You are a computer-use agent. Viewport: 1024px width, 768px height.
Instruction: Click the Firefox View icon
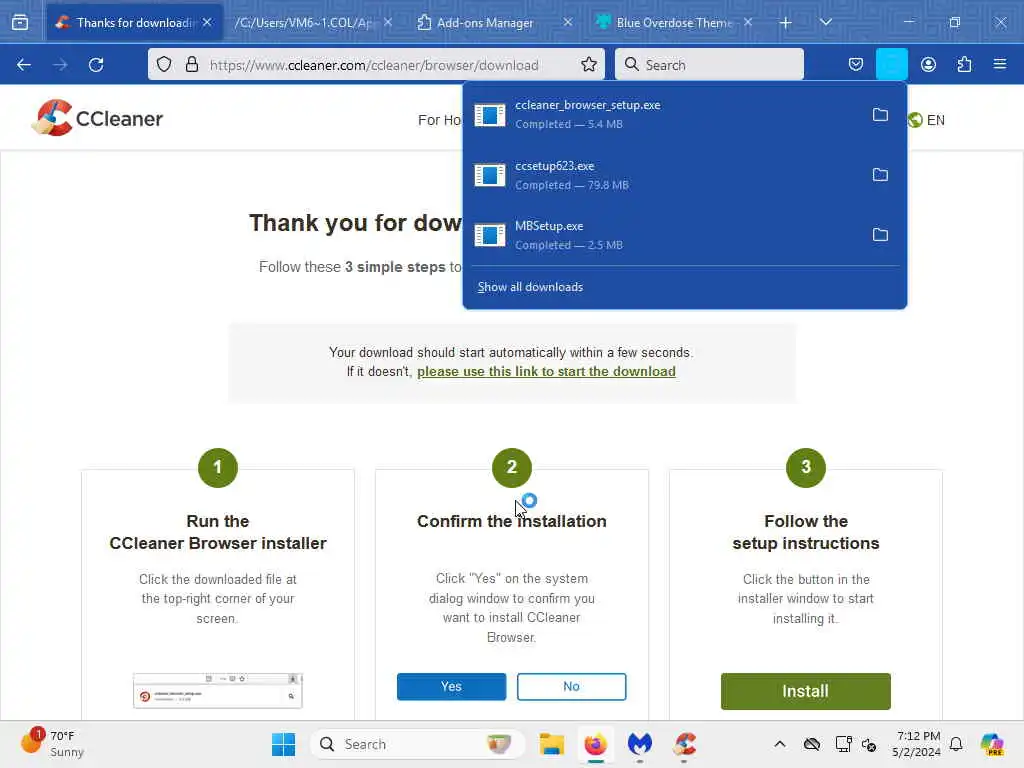point(20,22)
